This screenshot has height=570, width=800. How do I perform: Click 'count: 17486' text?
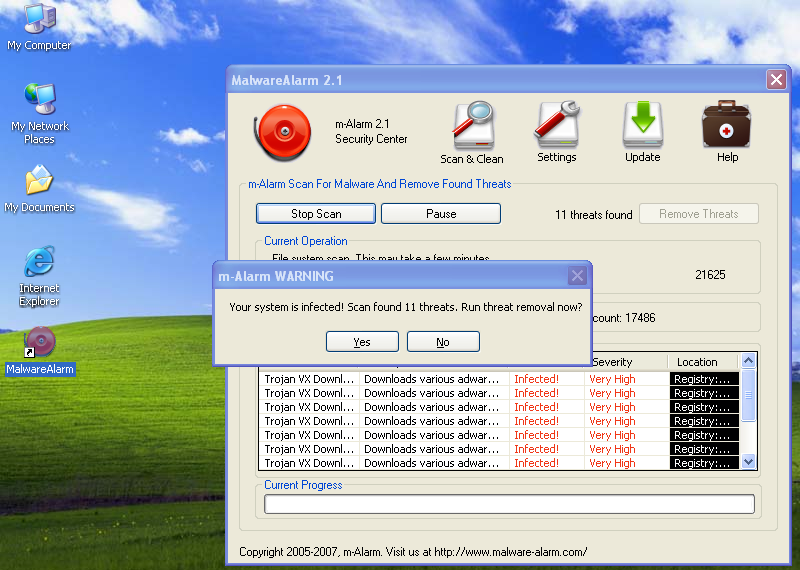point(623,318)
